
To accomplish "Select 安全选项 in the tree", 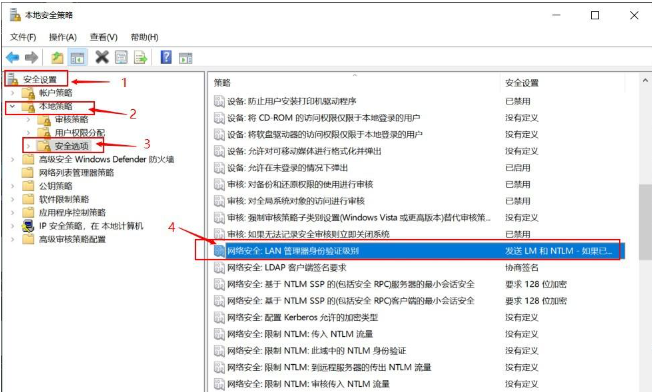I will pos(72,146).
